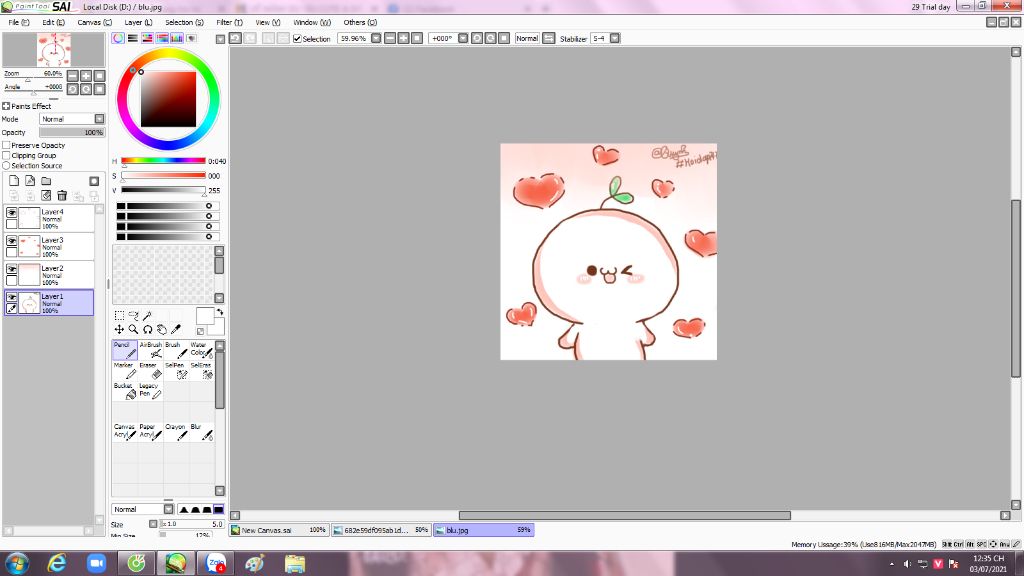Open the Filter menu
The height and width of the screenshot is (576, 1024).
[x=229, y=22]
